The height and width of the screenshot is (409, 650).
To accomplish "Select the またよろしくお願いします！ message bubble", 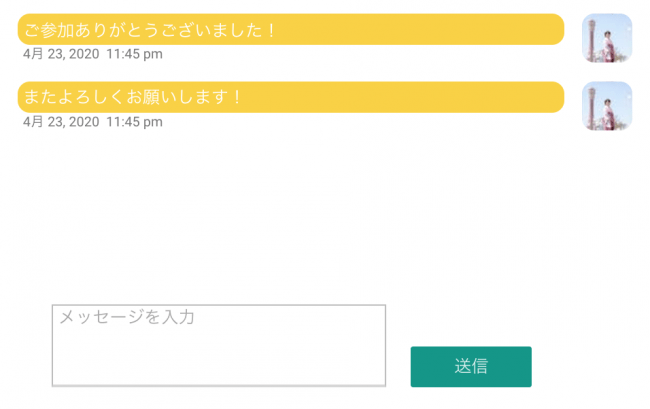I will click(x=290, y=97).
